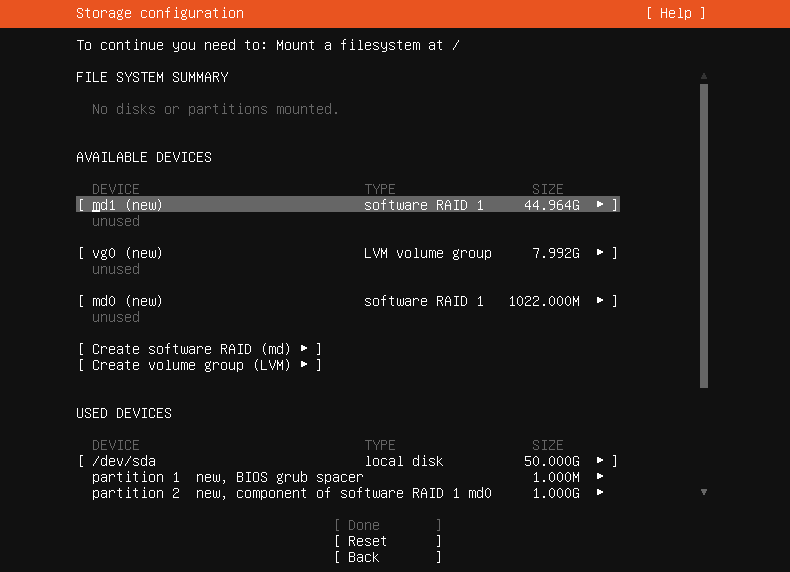Screen dimensions: 790x572
Task: Click the 'local disk' type text
Action: [x=404, y=461]
